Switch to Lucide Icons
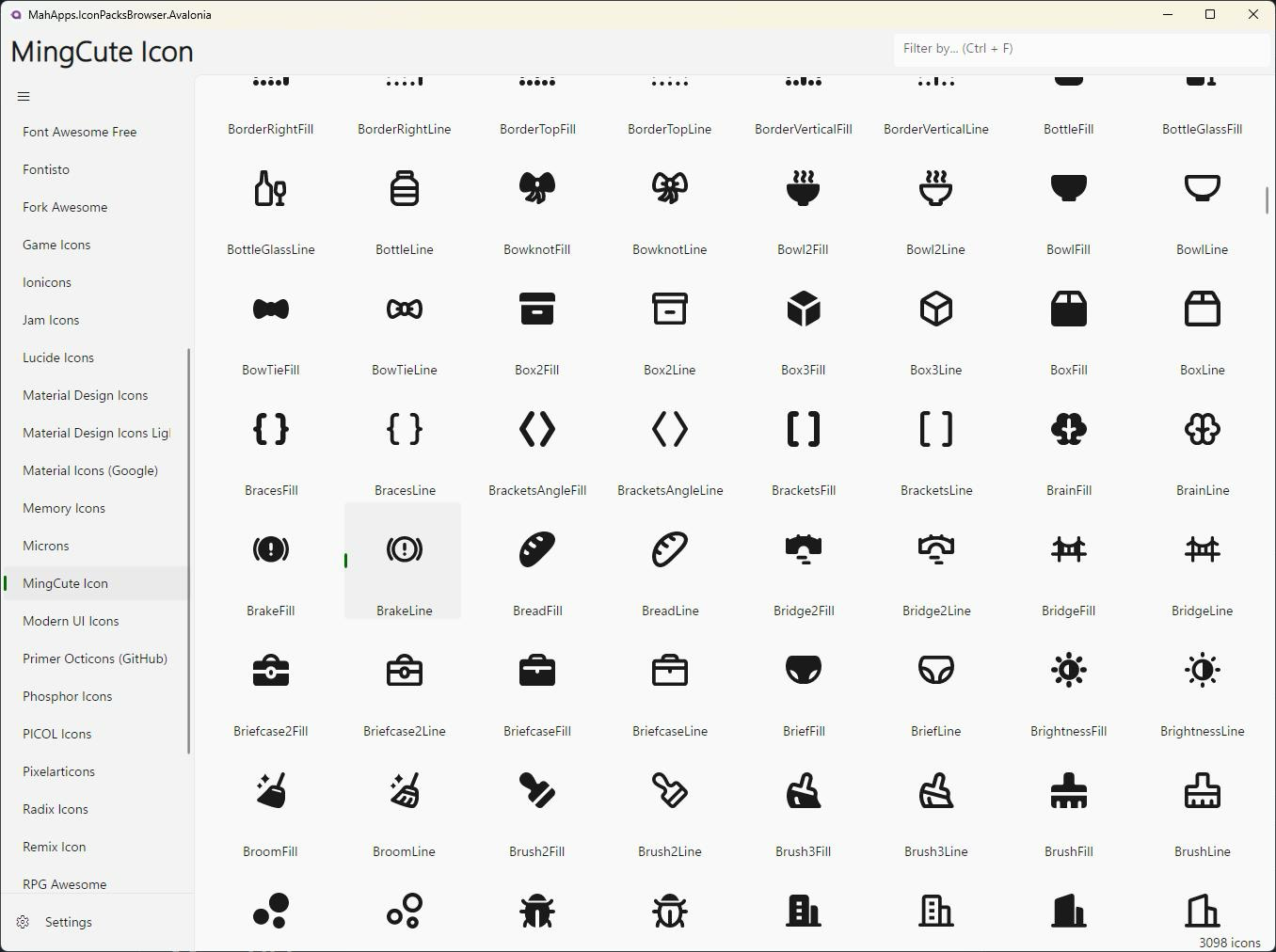This screenshot has height=952, width=1276. tap(97, 357)
